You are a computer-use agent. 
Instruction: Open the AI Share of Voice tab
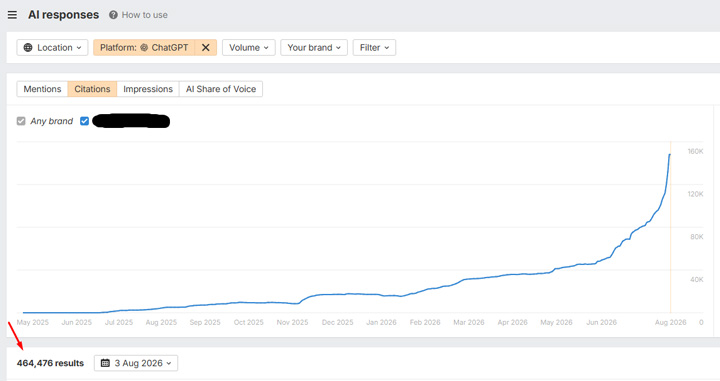pos(221,89)
